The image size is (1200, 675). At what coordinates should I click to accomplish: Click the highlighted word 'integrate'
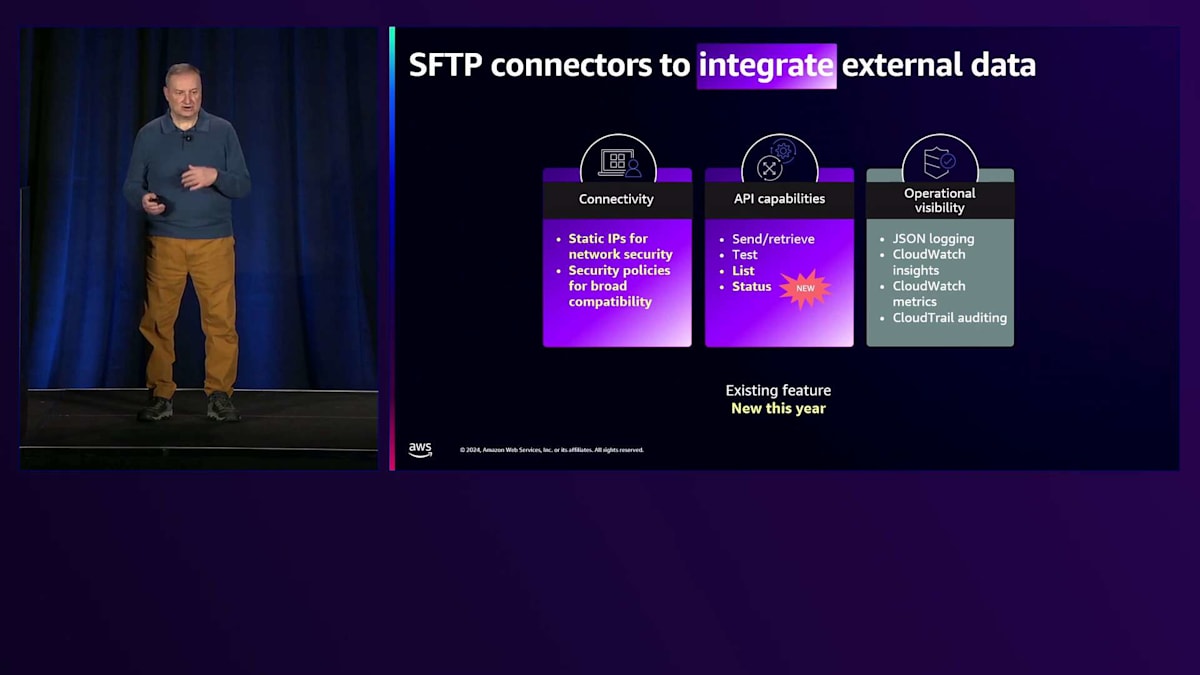766,66
